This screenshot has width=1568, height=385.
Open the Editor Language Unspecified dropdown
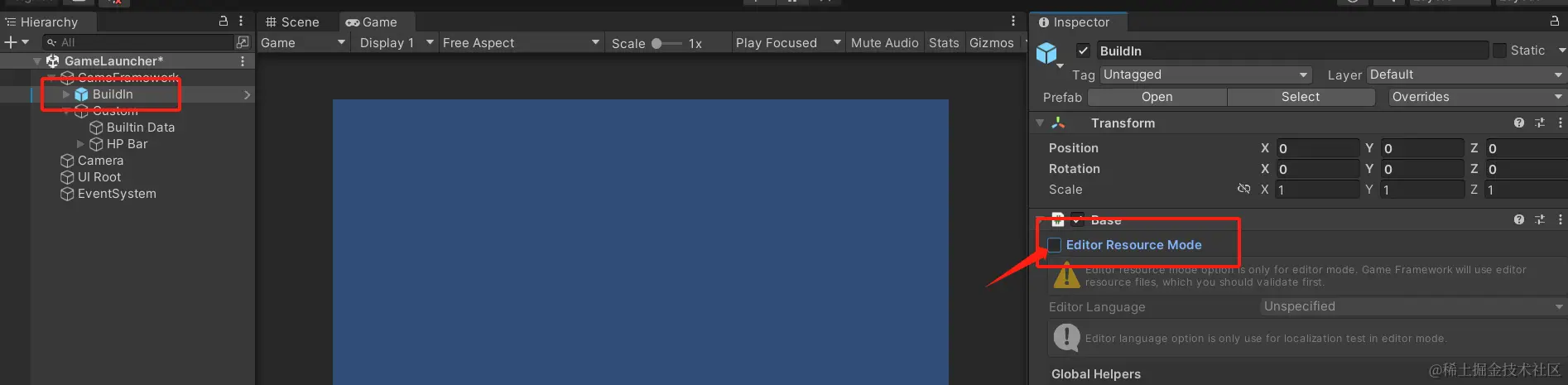1412,306
